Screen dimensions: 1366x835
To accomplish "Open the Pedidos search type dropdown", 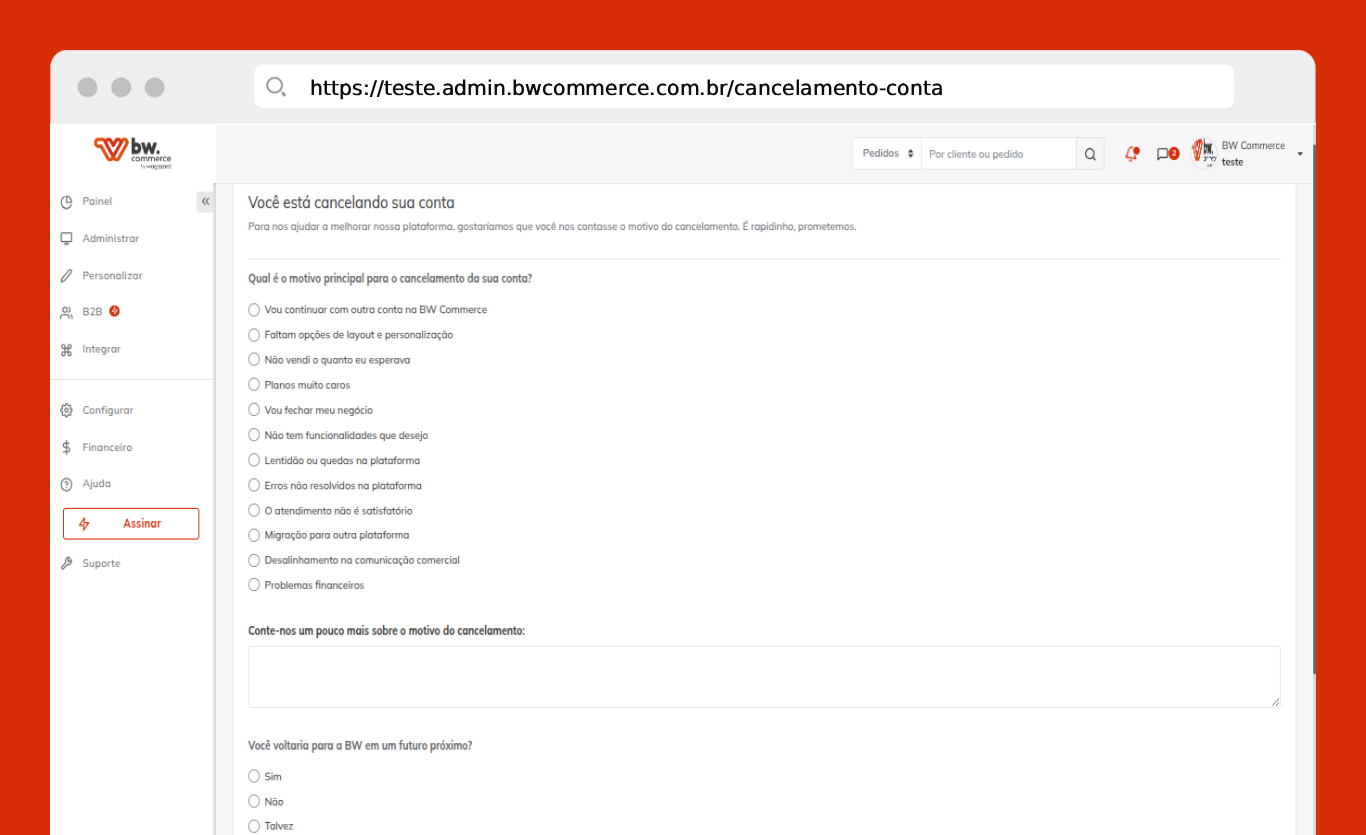I will [887, 154].
